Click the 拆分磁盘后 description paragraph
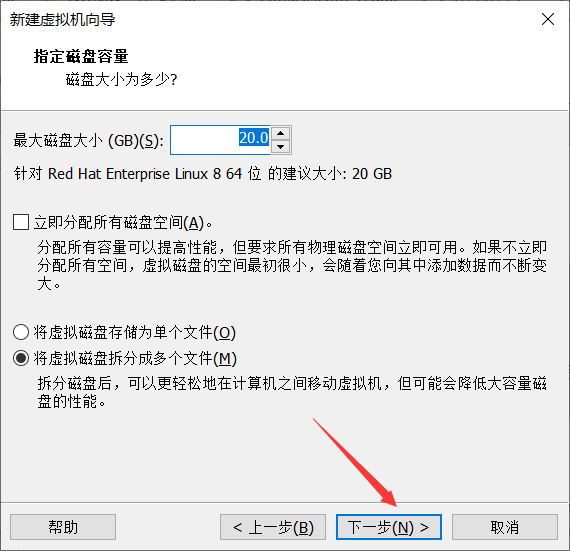This screenshot has height=551, width=570. 292,393
